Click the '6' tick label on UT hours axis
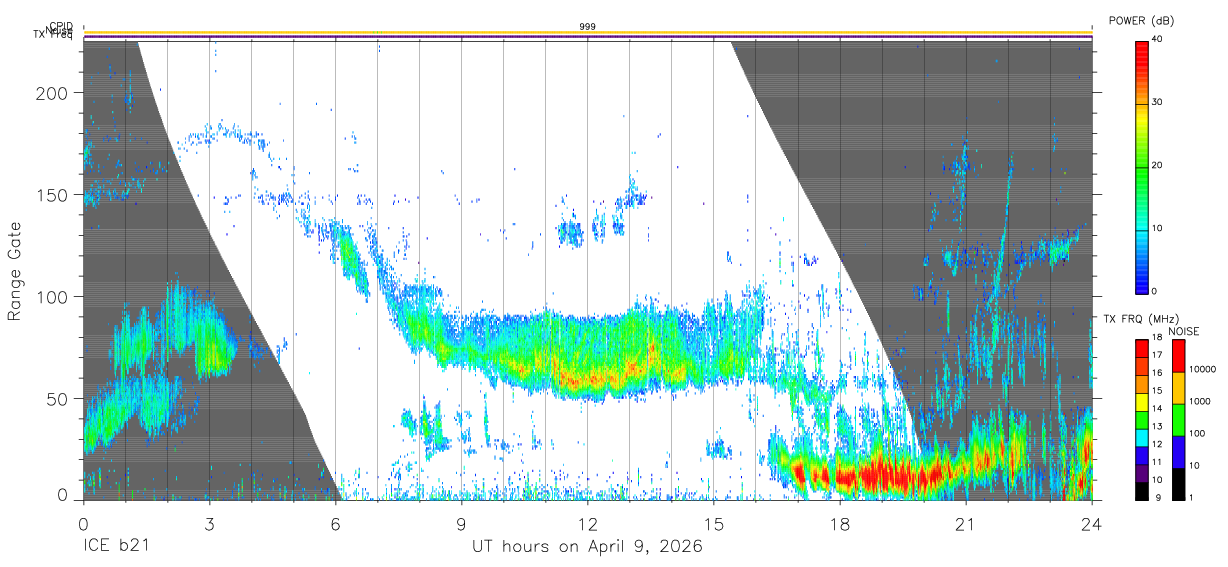 [x=335, y=524]
